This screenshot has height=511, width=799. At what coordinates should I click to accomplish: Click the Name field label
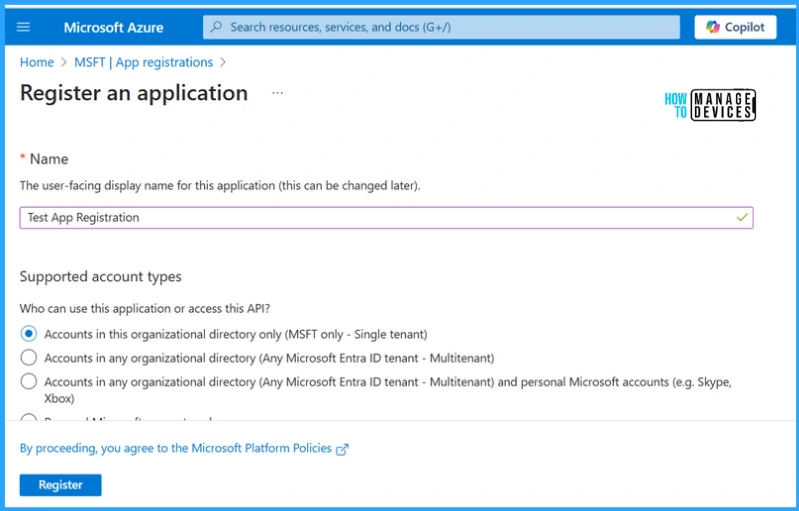pyautogui.click(x=49, y=159)
